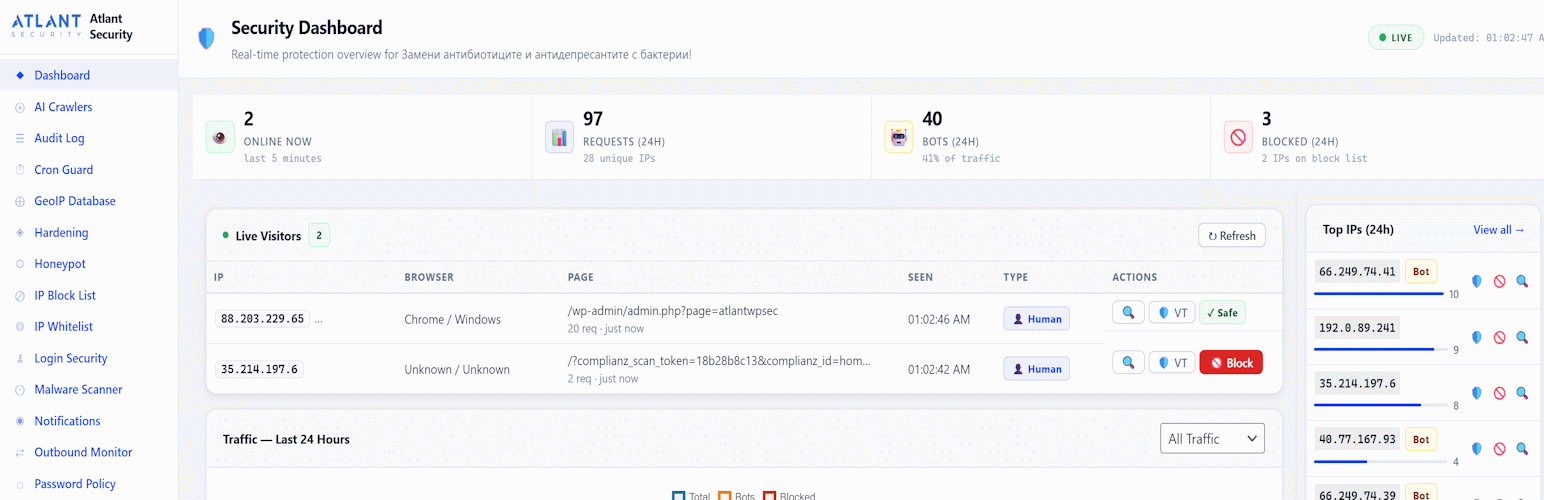The image size is (1544, 500).
Task: Click the chart icon for Requests (24h)
Action: click(x=559, y=137)
